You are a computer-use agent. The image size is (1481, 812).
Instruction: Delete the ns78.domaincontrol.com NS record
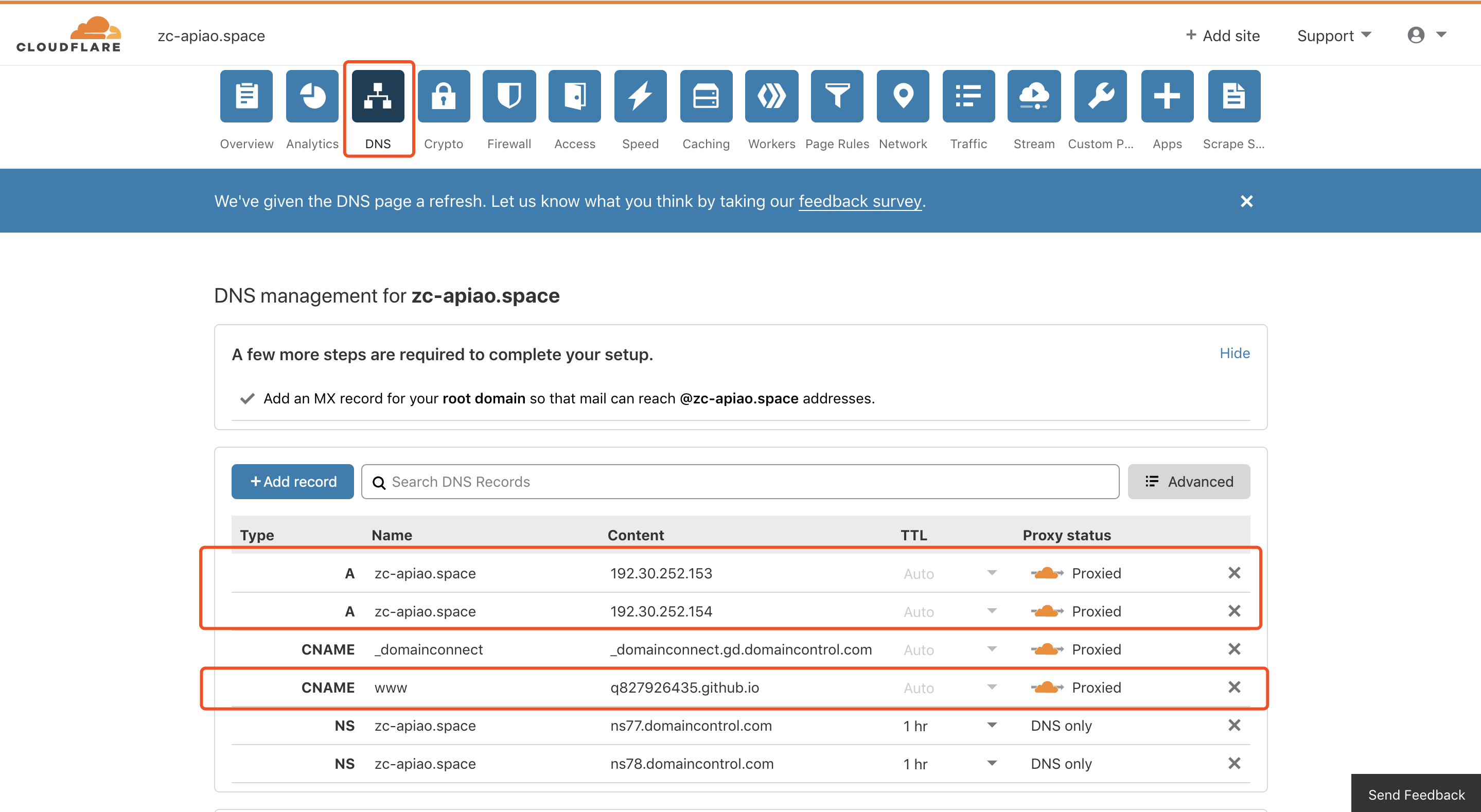tap(1234, 763)
